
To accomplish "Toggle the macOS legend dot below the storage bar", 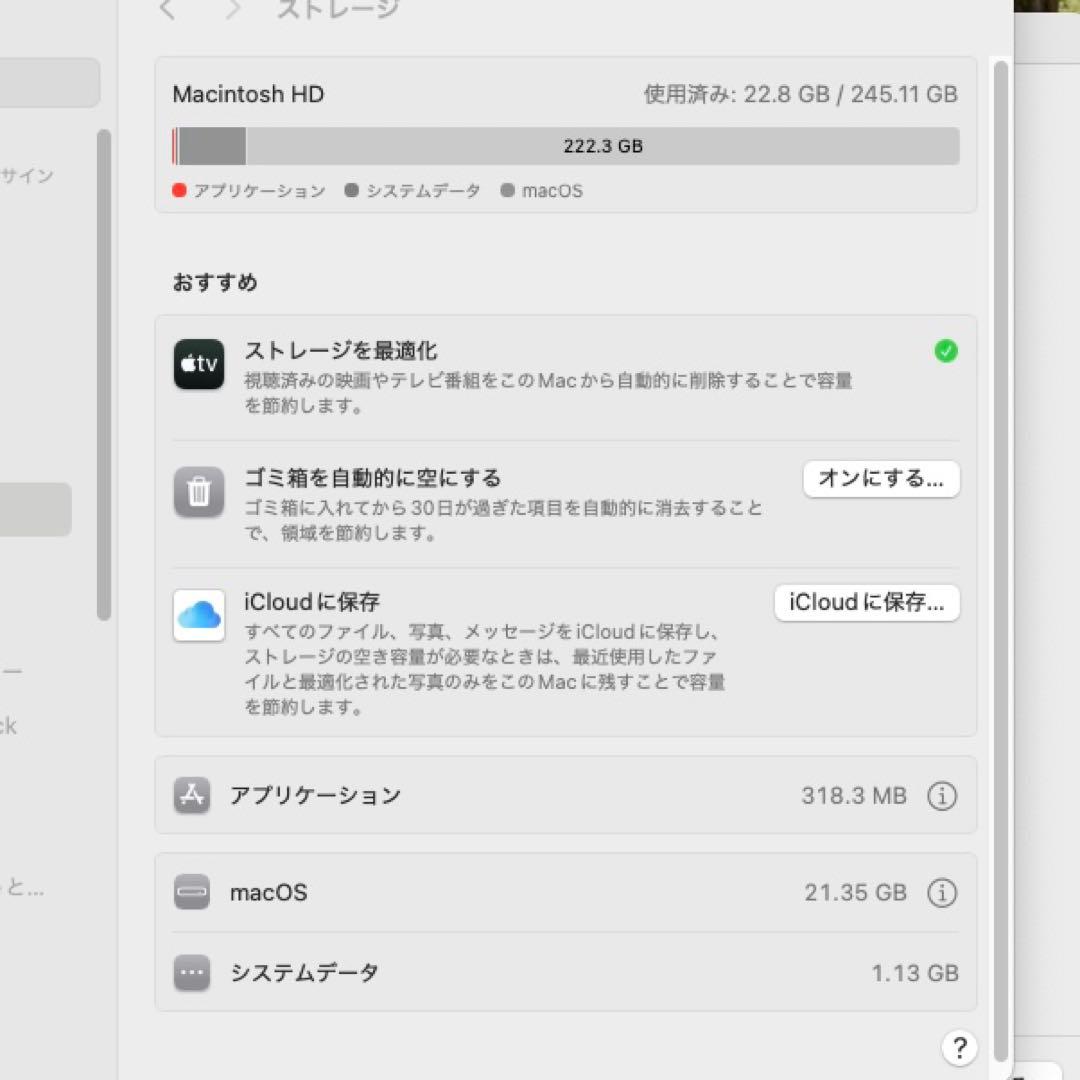I will click(510, 189).
